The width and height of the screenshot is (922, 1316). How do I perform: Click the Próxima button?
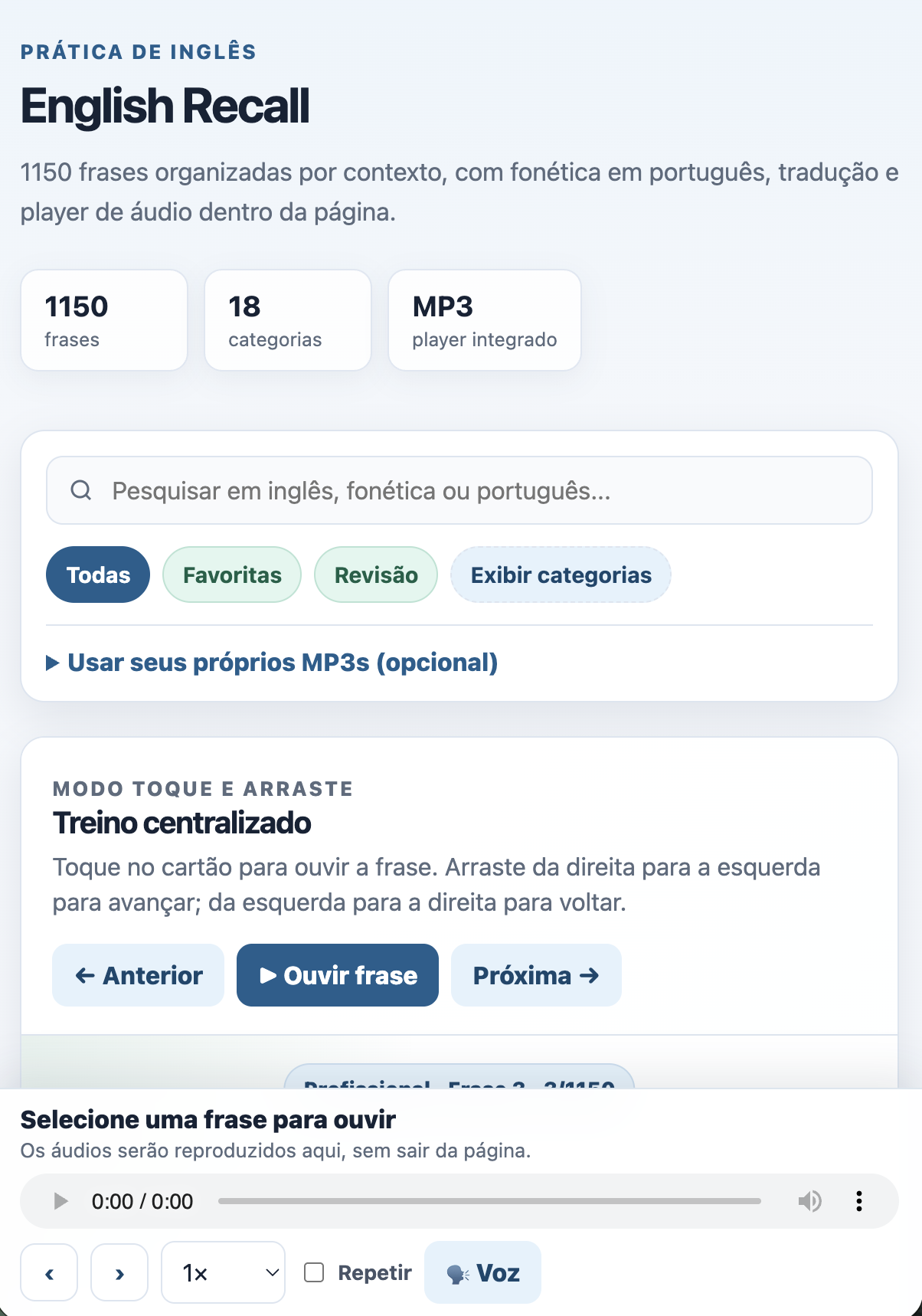(536, 975)
